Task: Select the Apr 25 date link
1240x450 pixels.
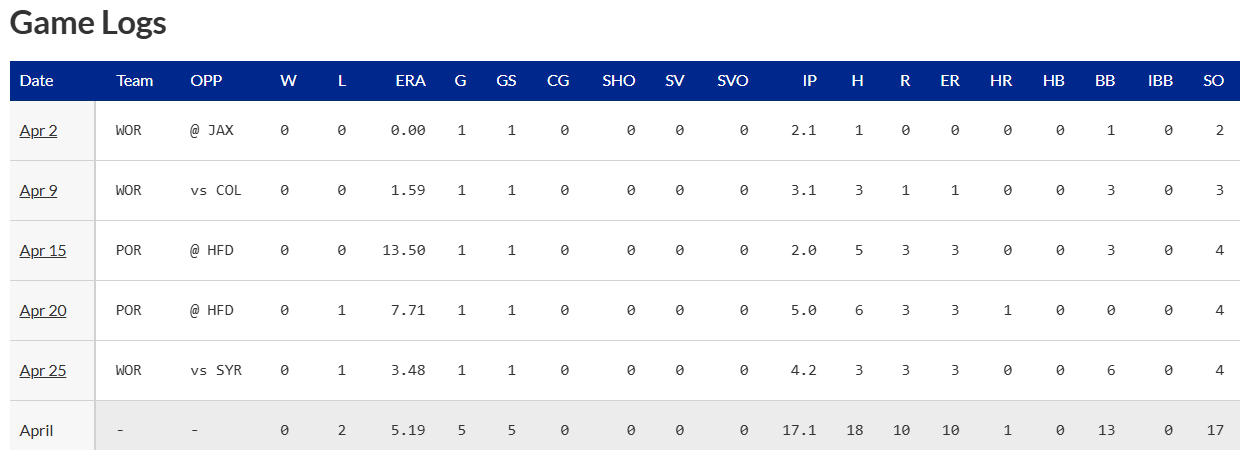Action: [x=43, y=370]
